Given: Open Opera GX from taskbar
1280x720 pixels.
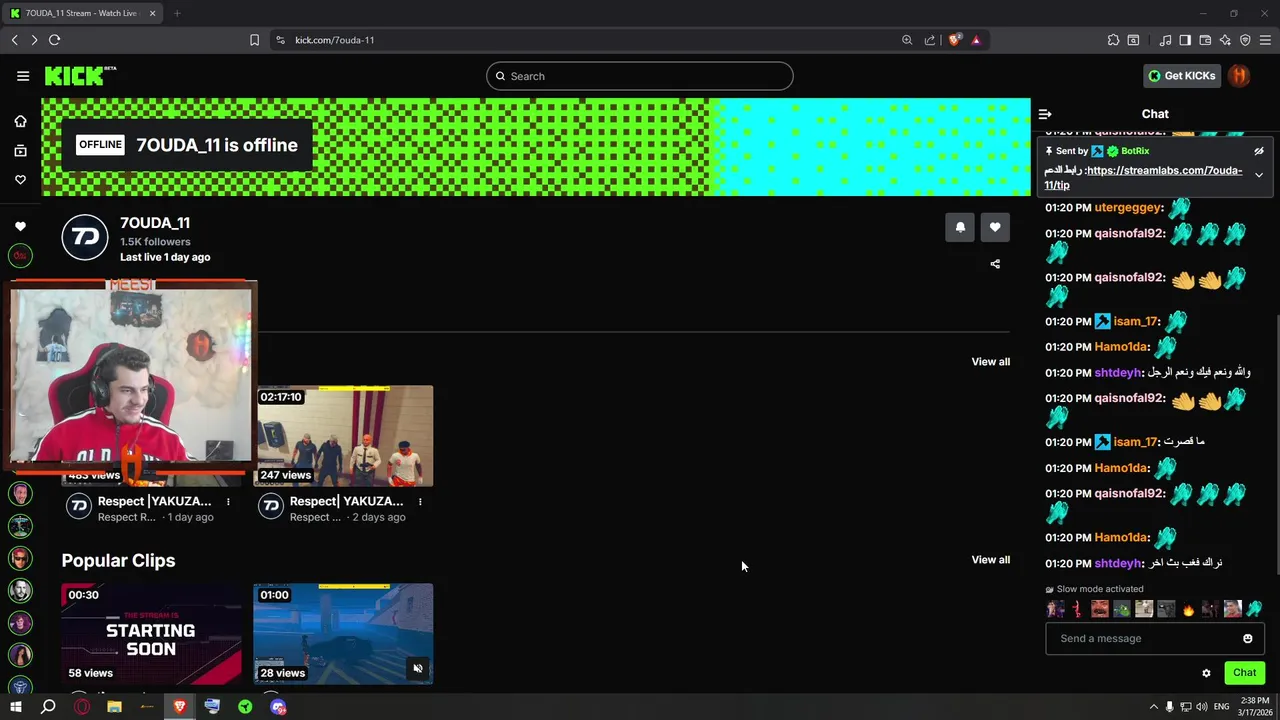Looking at the screenshot, I should (82, 707).
